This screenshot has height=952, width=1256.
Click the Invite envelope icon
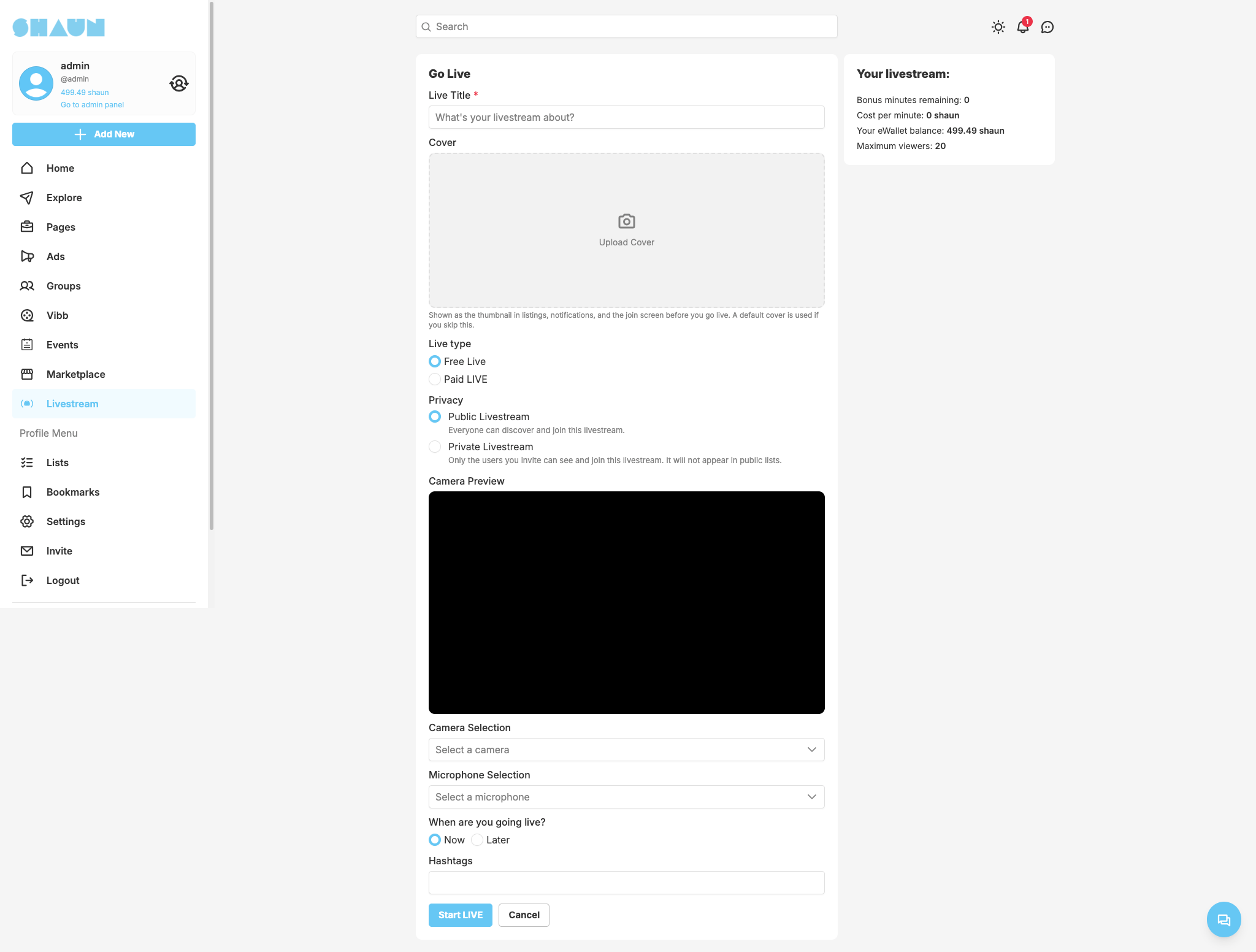point(27,551)
